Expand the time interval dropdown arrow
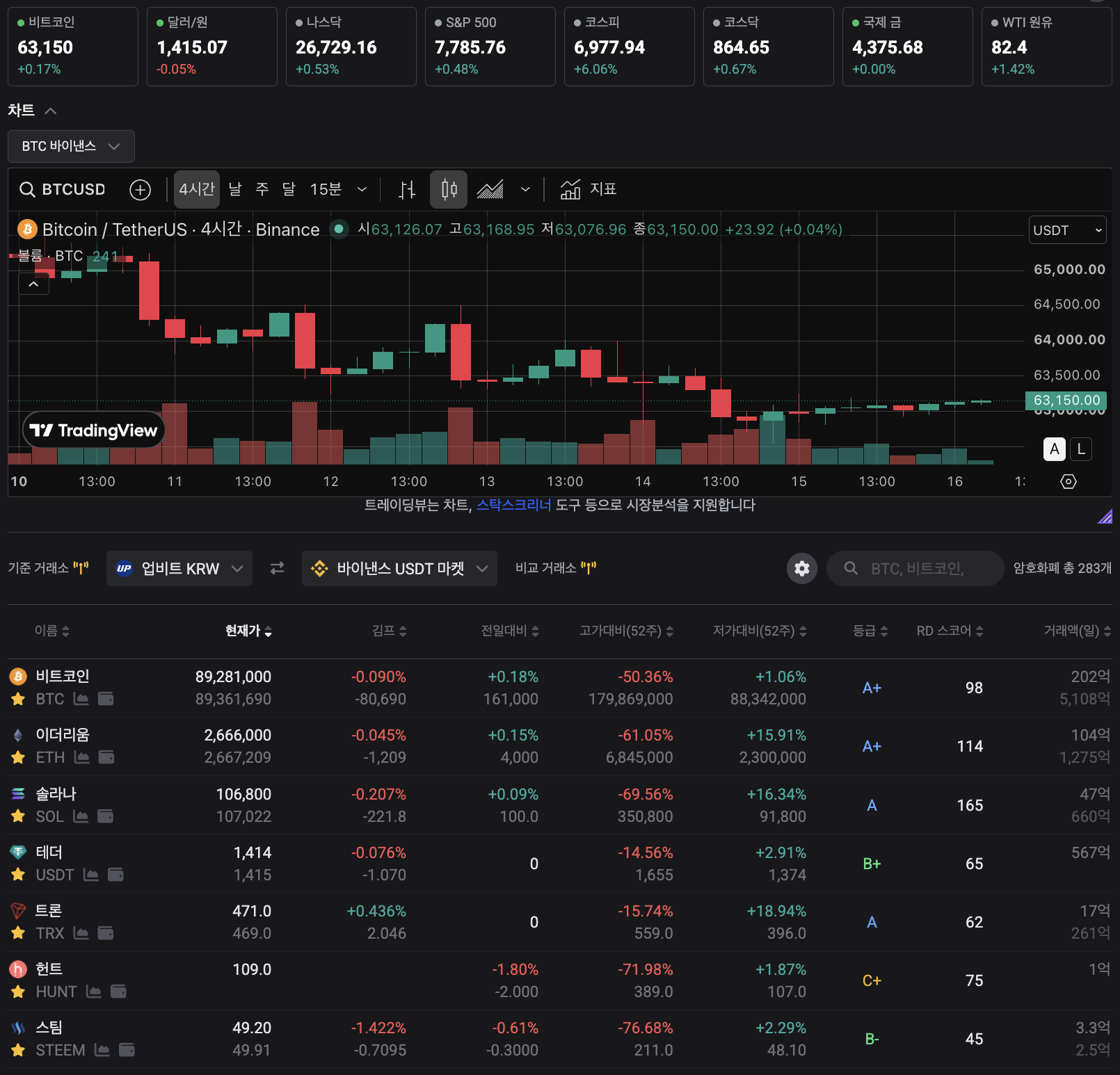 pyautogui.click(x=362, y=189)
